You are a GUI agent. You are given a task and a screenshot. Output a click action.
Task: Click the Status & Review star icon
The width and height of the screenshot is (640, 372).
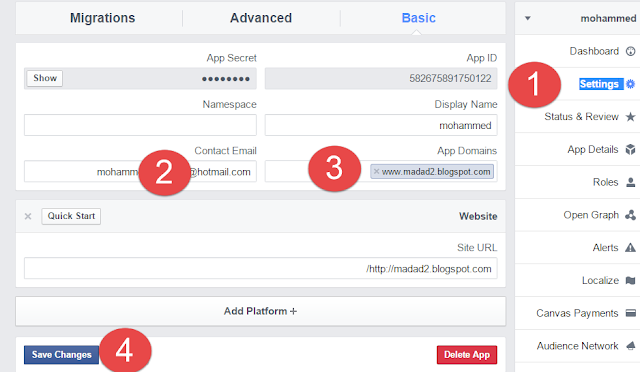(631, 117)
